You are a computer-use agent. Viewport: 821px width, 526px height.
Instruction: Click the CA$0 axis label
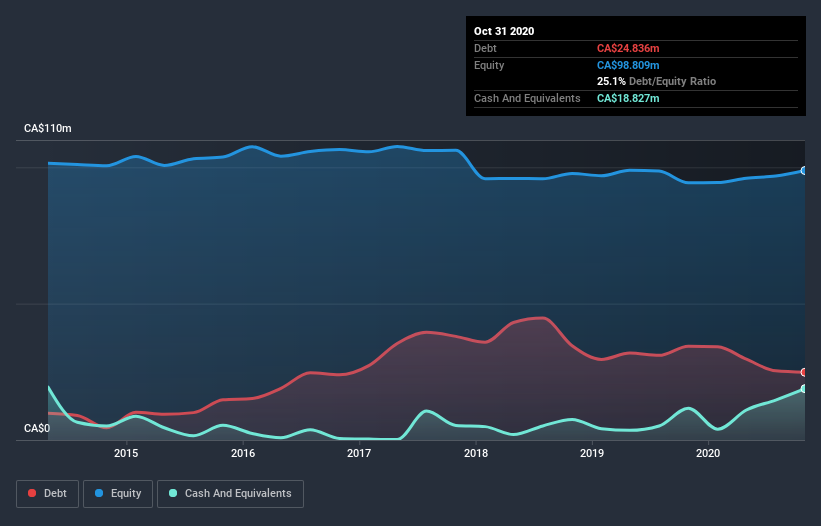37,428
